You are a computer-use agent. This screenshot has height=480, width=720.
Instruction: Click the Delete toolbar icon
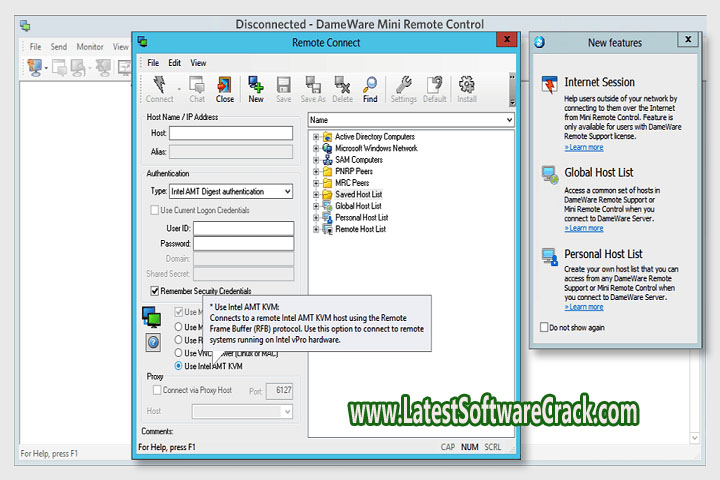click(x=342, y=87)
